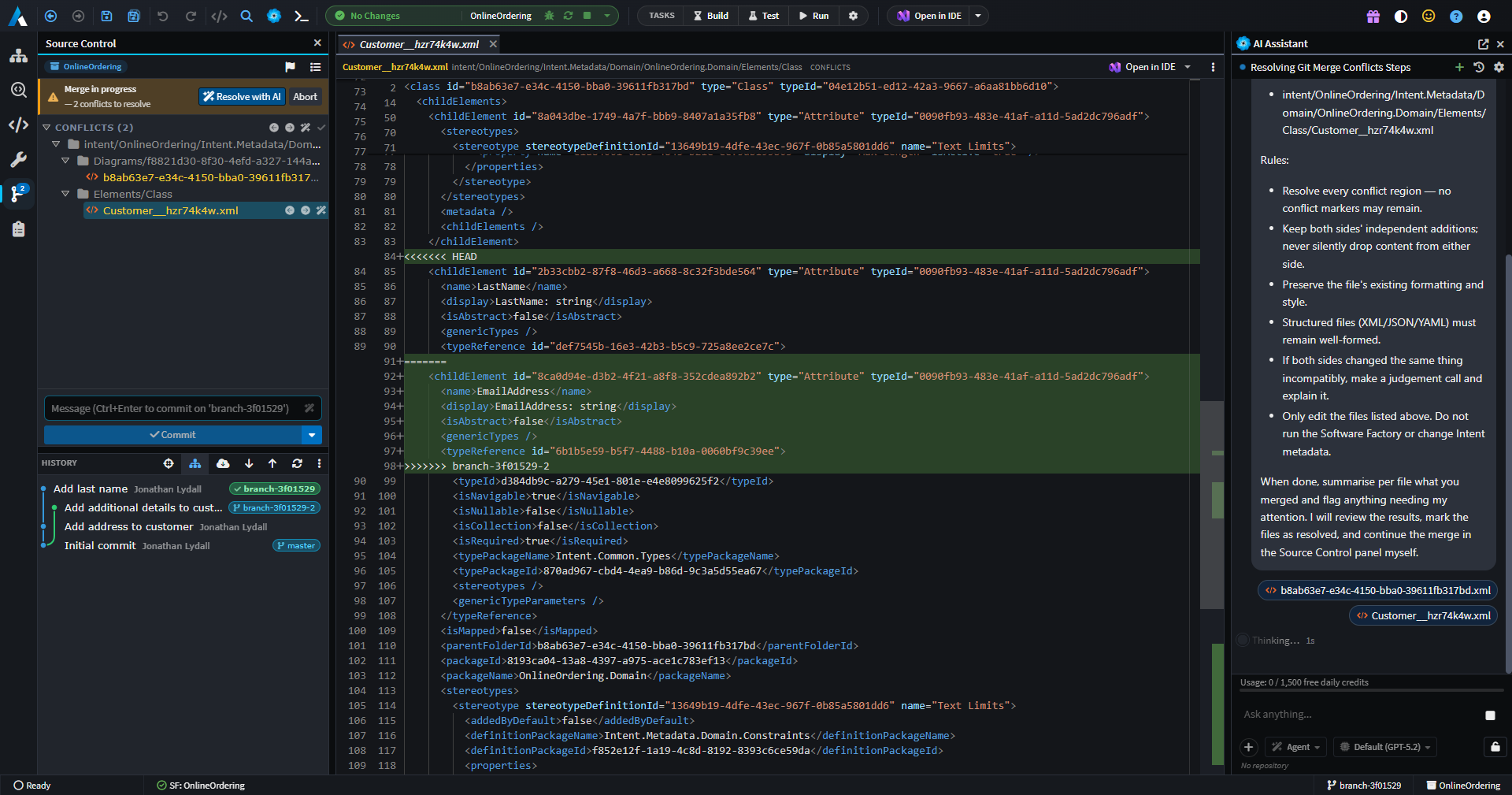Click the flag icon in Source Control
1512x795 pixels.
click(x=290, y=67)
